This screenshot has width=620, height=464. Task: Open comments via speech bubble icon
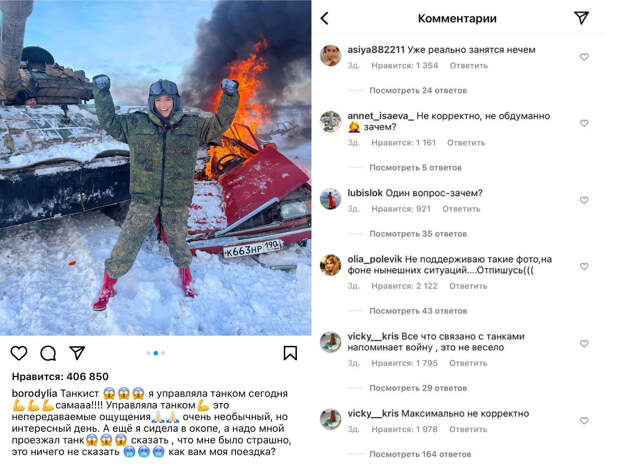click(x=48, y=353)
